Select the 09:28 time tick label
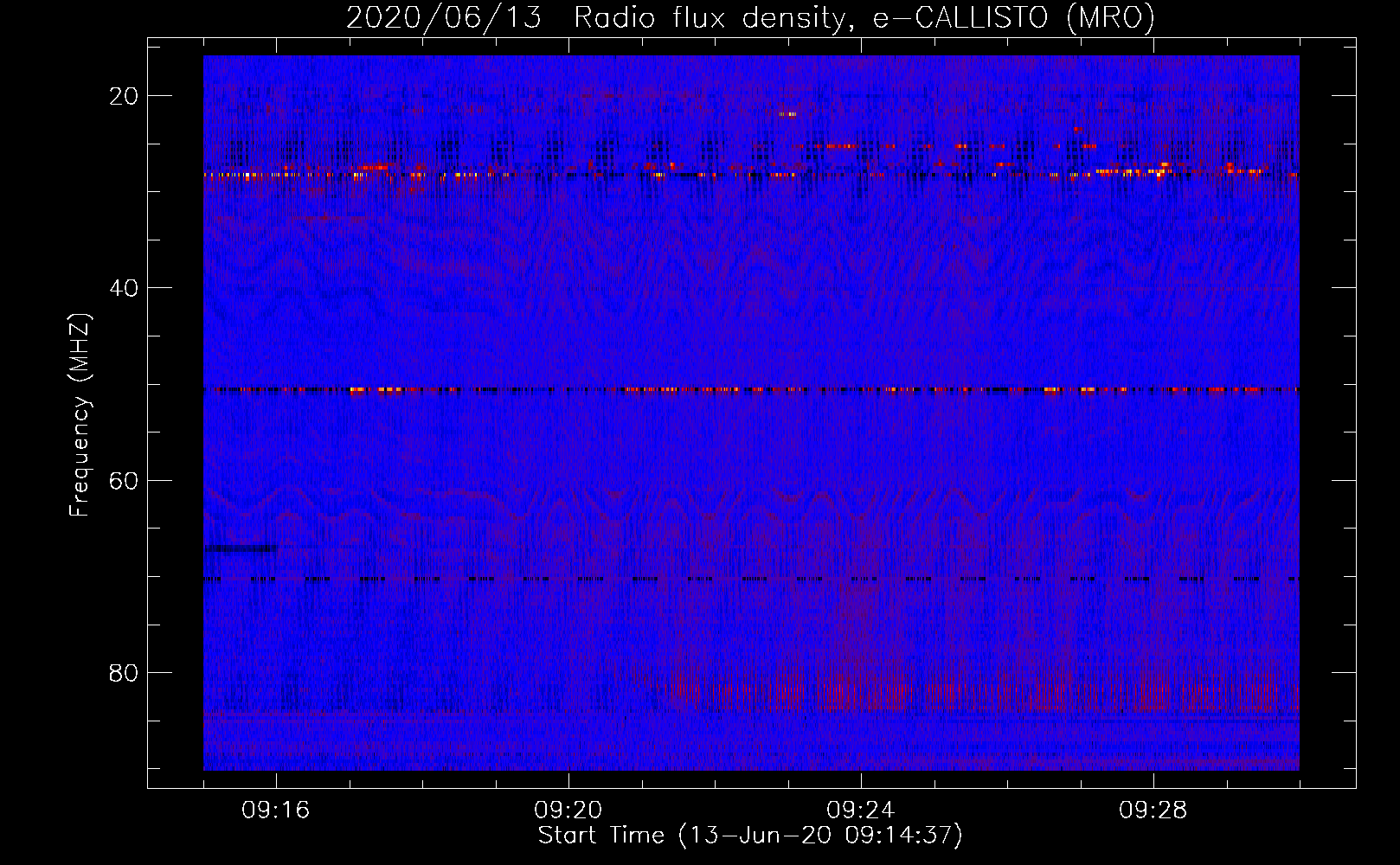The width and height of the screenshot is (1400, 865). point(1153,811)
